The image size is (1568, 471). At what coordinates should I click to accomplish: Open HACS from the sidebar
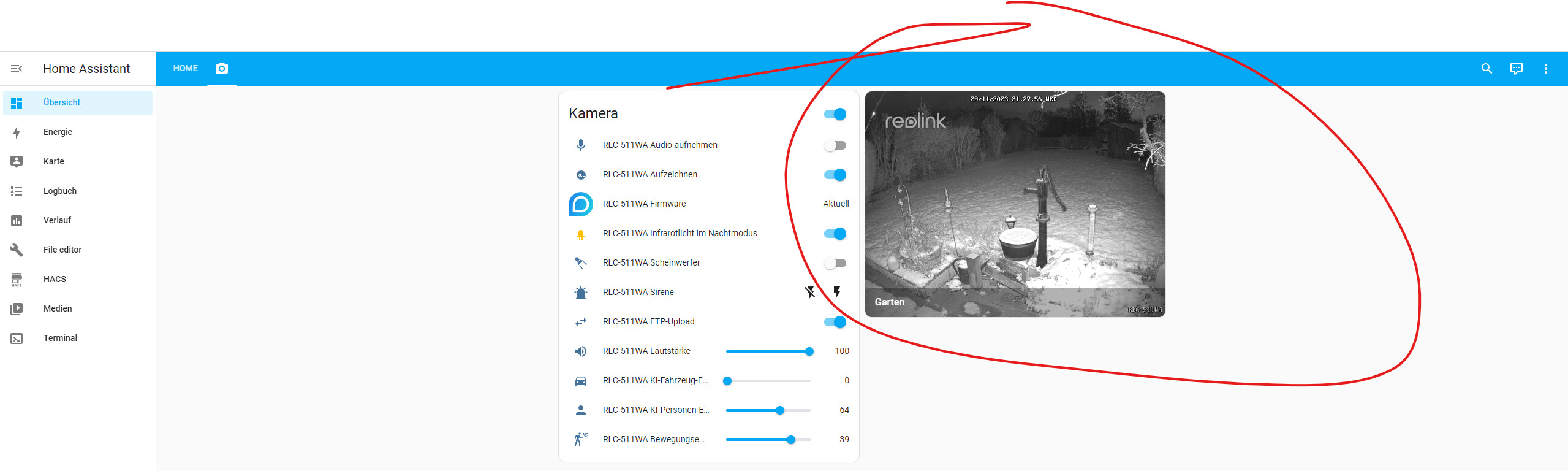(55, 279)
